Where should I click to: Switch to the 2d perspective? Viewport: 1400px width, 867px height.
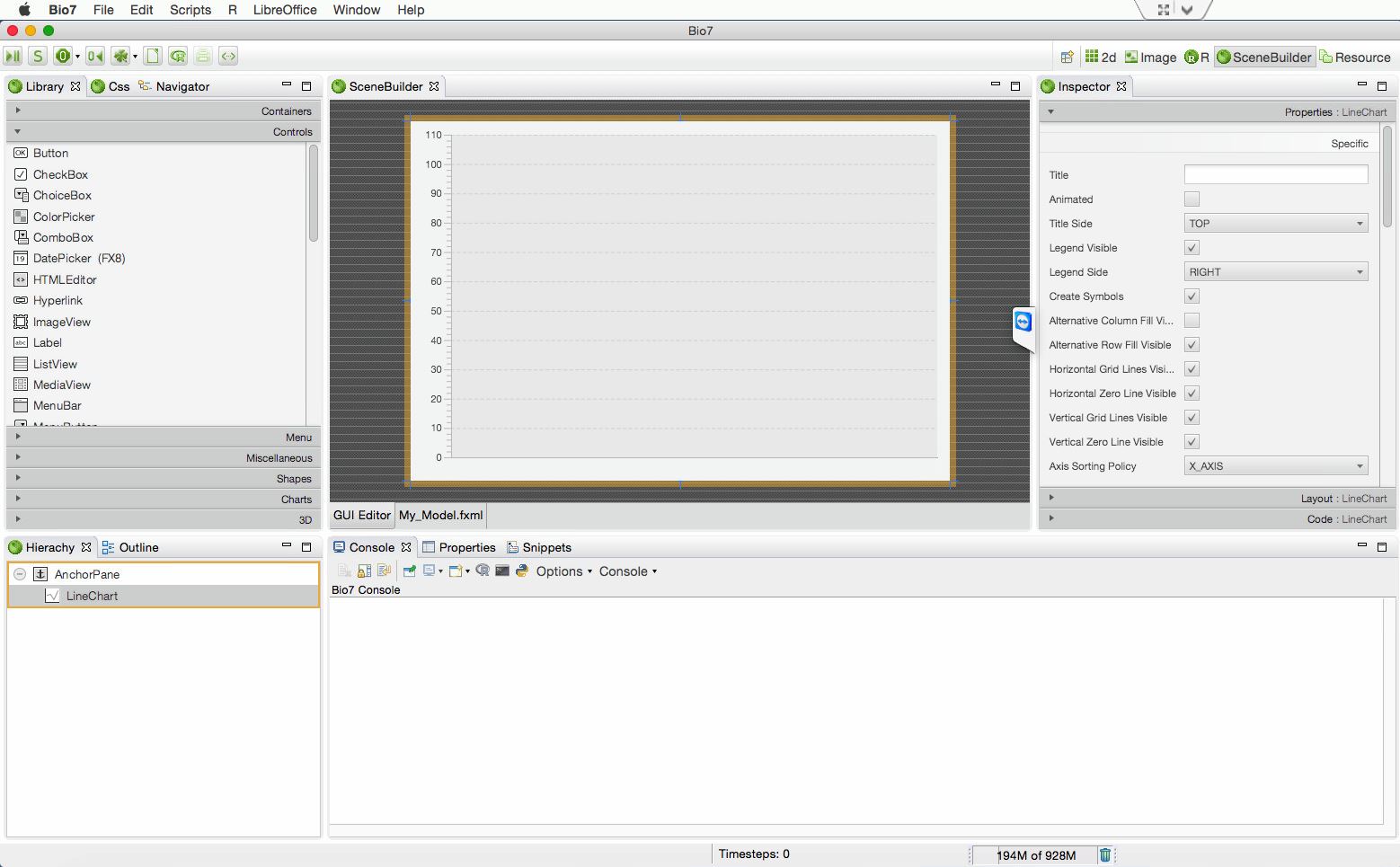pos(1101,57)
